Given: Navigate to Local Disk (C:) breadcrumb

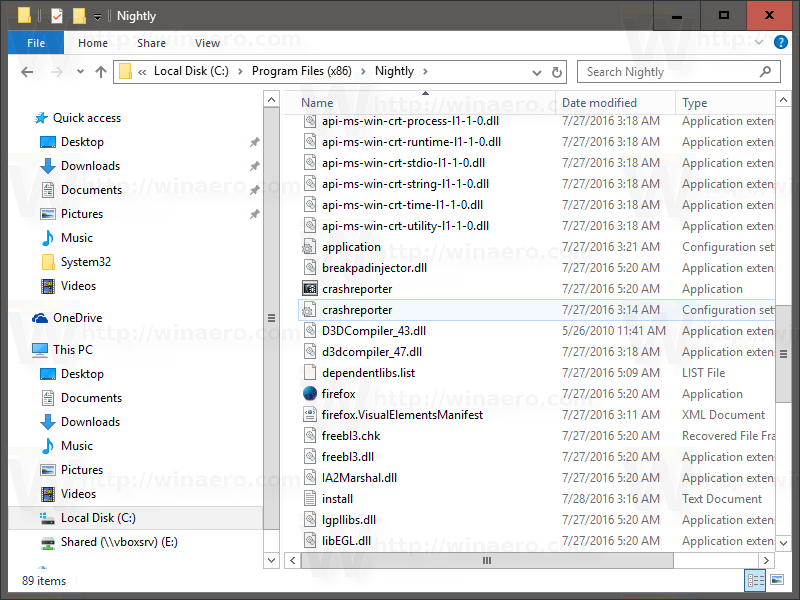Looking at the screenshot, I should pyautogui.click(x=191, y=71).
